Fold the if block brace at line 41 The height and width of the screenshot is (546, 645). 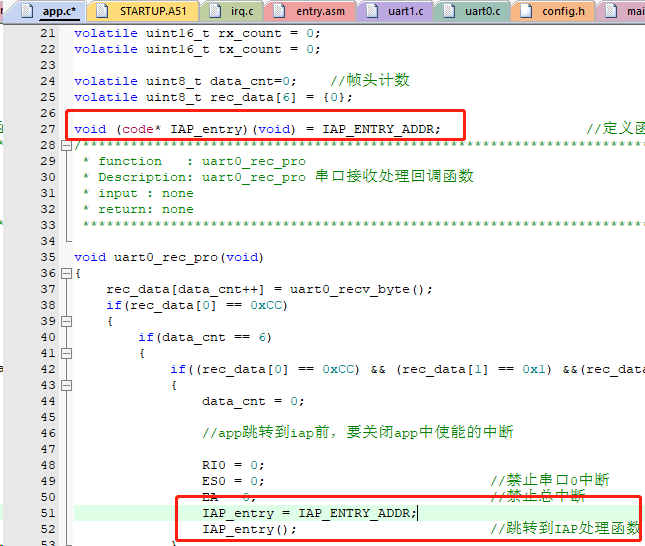coord(66,353)
